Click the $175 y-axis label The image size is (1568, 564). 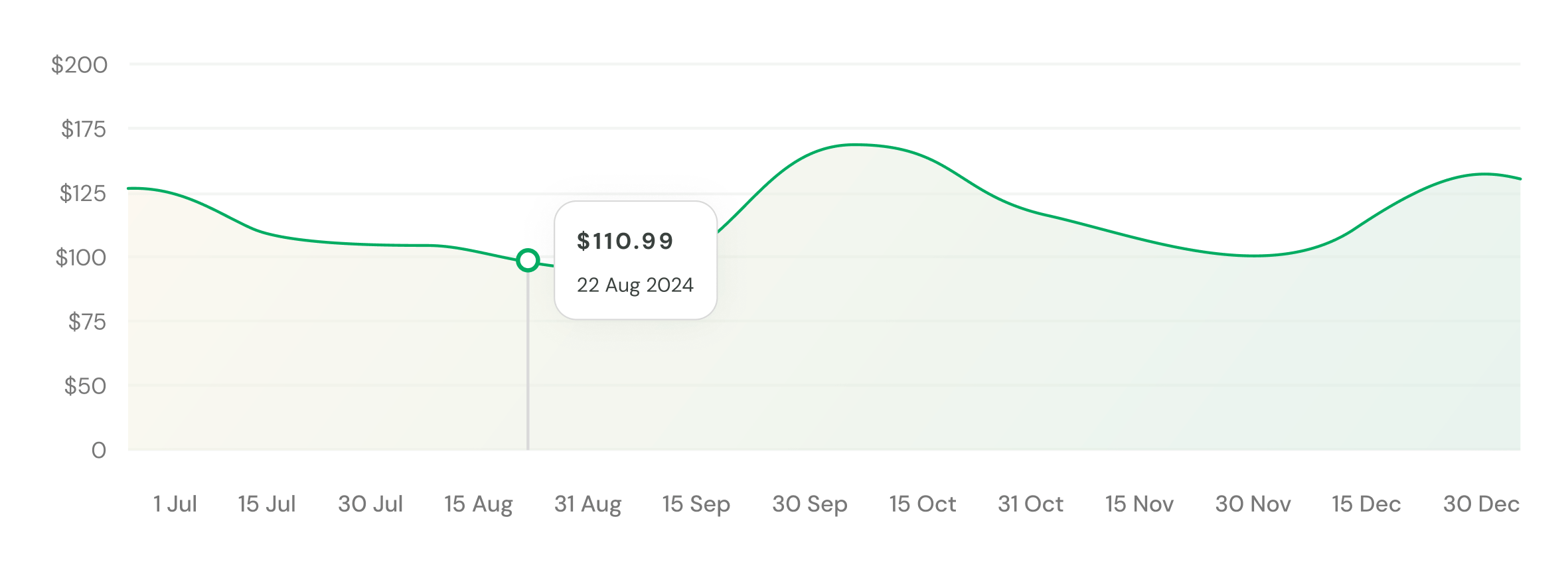[83, 129]
